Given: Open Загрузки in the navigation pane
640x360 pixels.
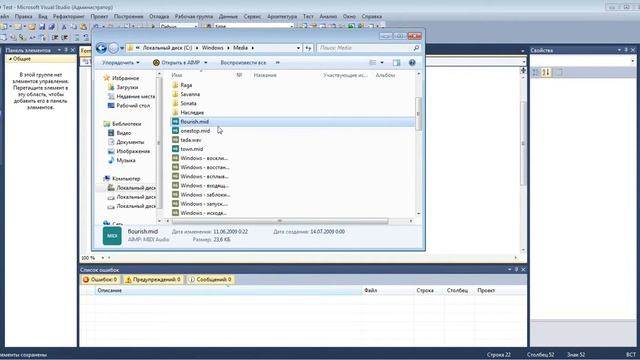Looking at the screenshot, I should tap(127, 87).
